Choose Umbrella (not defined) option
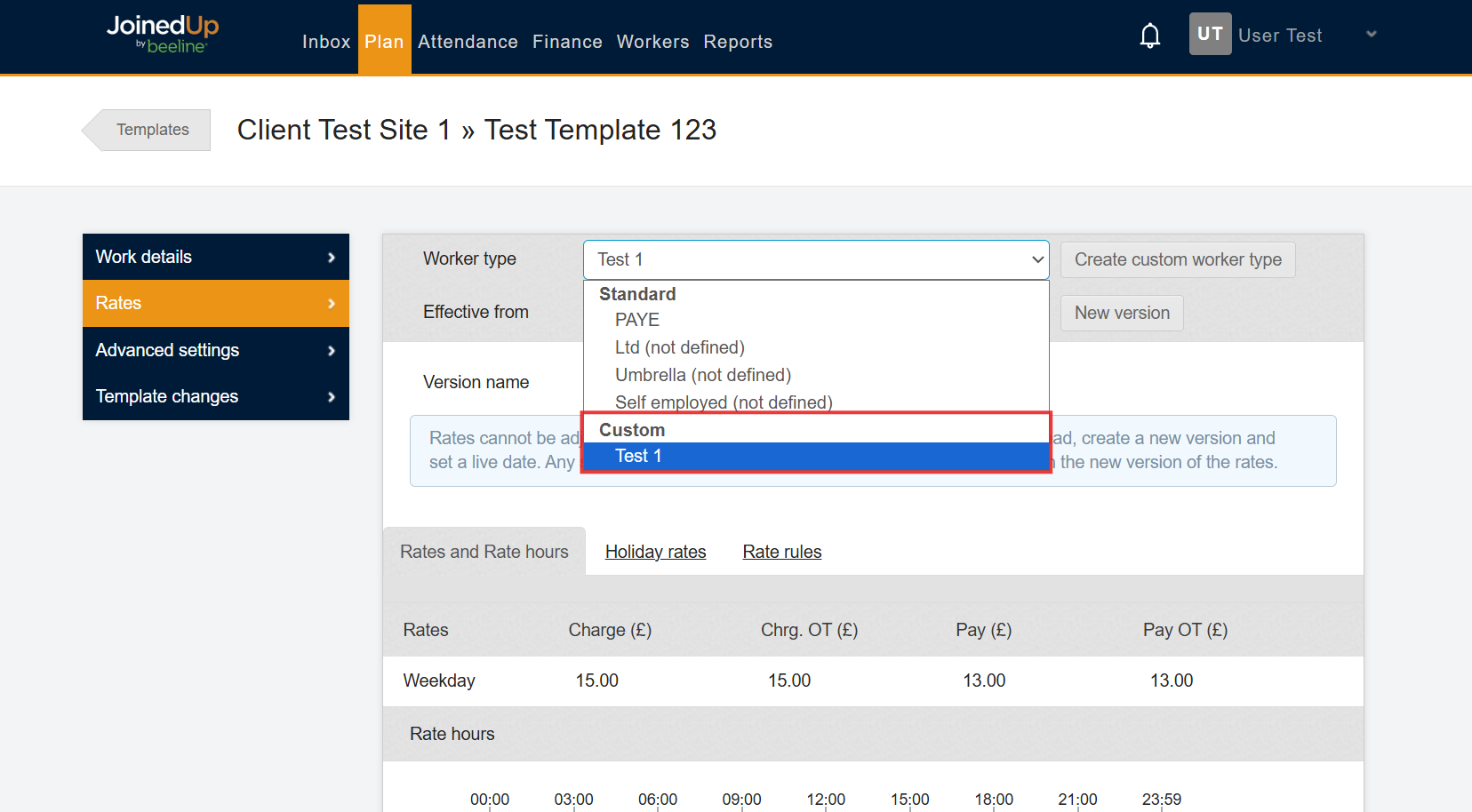This screenshot has height=812, width=1472. 816,375
